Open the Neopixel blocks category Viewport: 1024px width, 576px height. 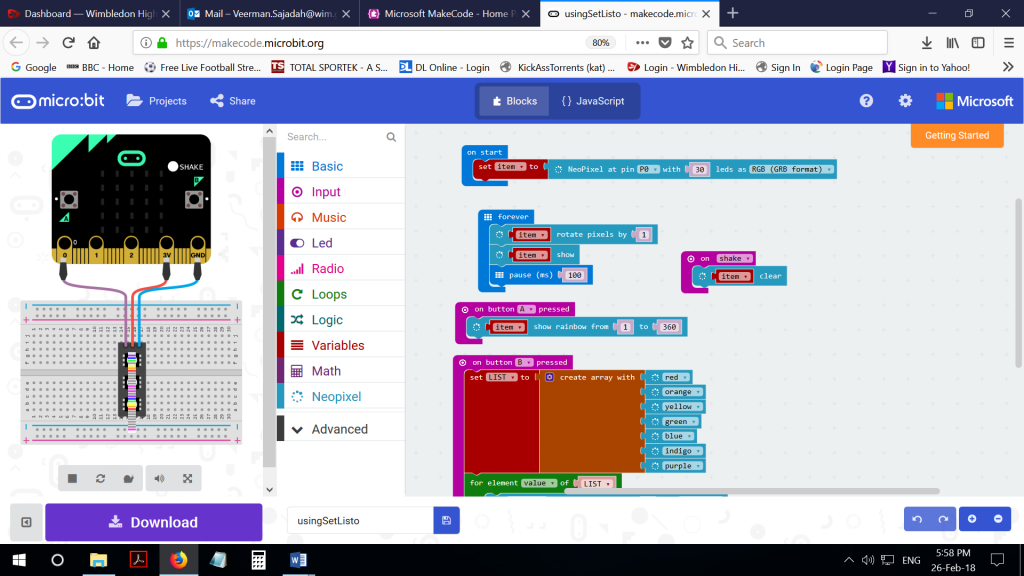(x=341, y=396)
